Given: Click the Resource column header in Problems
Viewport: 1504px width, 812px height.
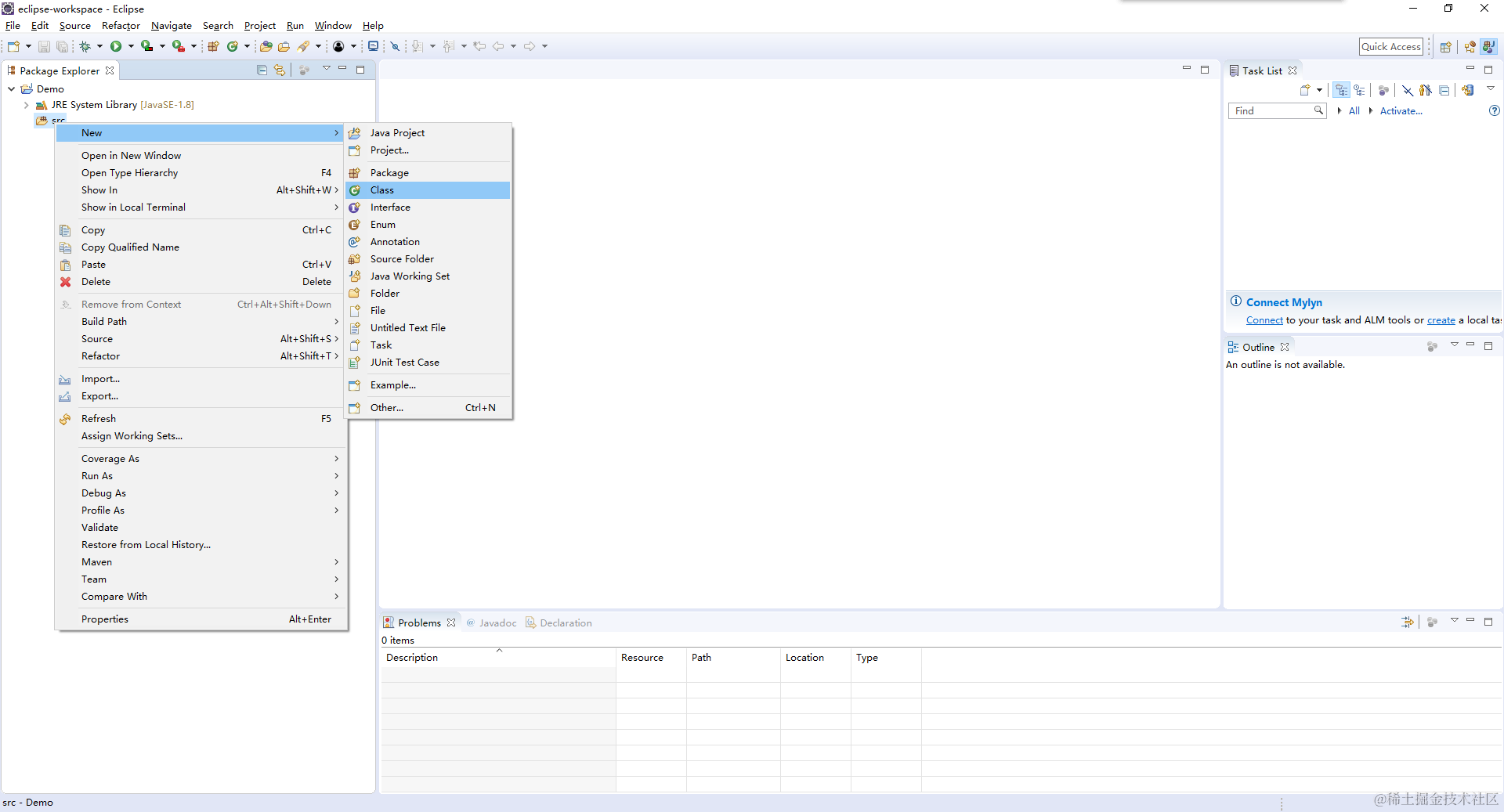Looking at the screenshot, I should tap(651, 658).
